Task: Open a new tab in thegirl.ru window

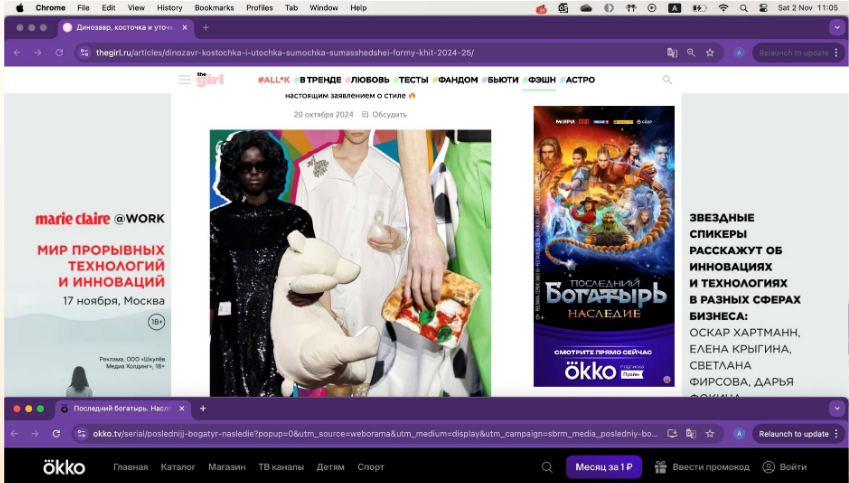Action: [205, 28]
